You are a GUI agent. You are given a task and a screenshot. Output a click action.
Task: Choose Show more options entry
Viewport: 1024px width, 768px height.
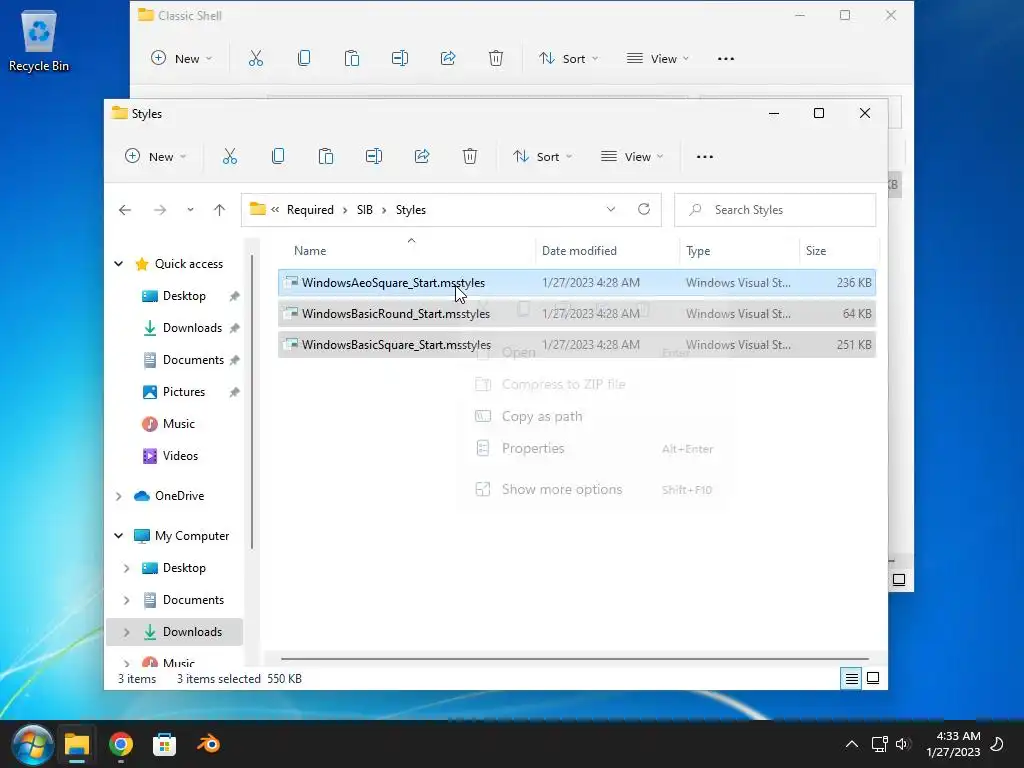594,489
